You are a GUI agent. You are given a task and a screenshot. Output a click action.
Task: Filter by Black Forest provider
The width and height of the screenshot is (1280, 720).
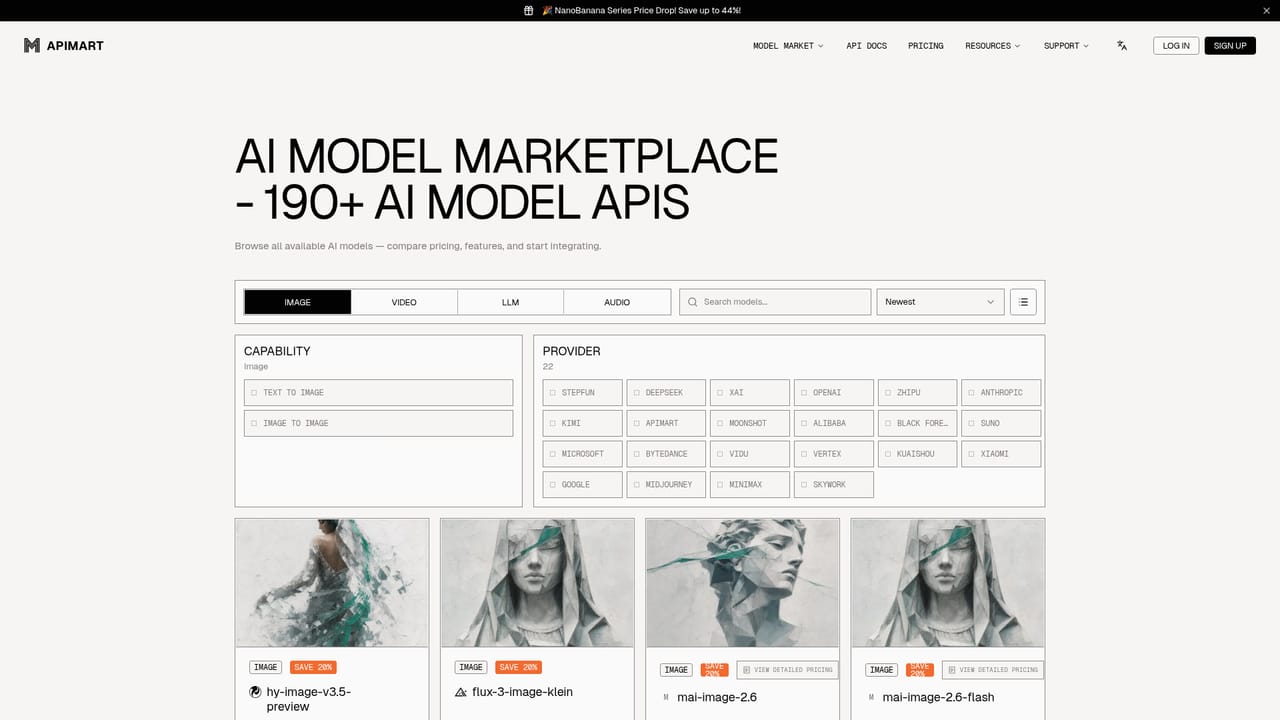click(x=917, y=423)
